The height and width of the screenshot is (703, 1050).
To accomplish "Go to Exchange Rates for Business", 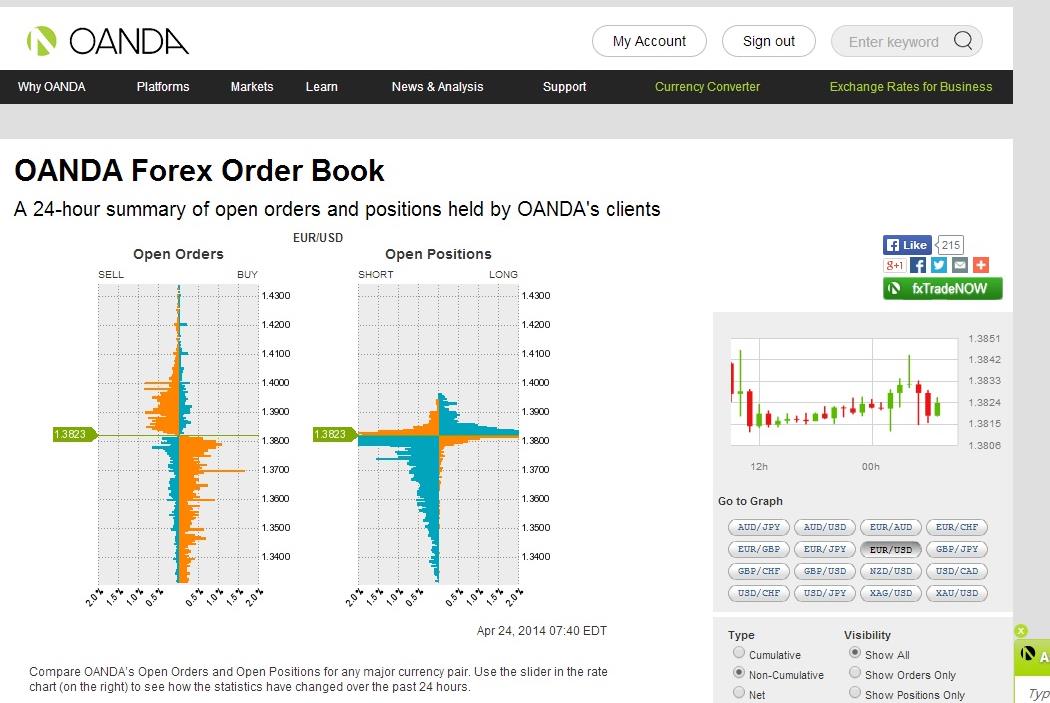I will click(911, 87).
